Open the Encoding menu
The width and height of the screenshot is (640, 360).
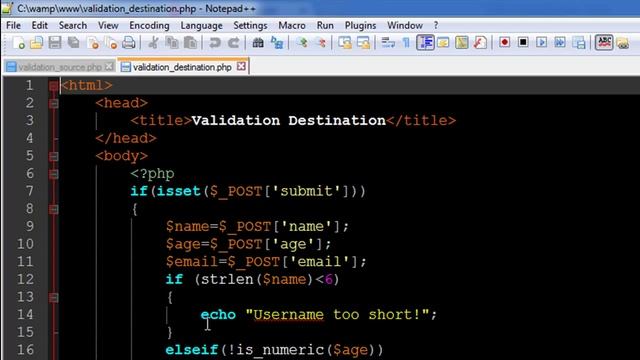point(149,25)
